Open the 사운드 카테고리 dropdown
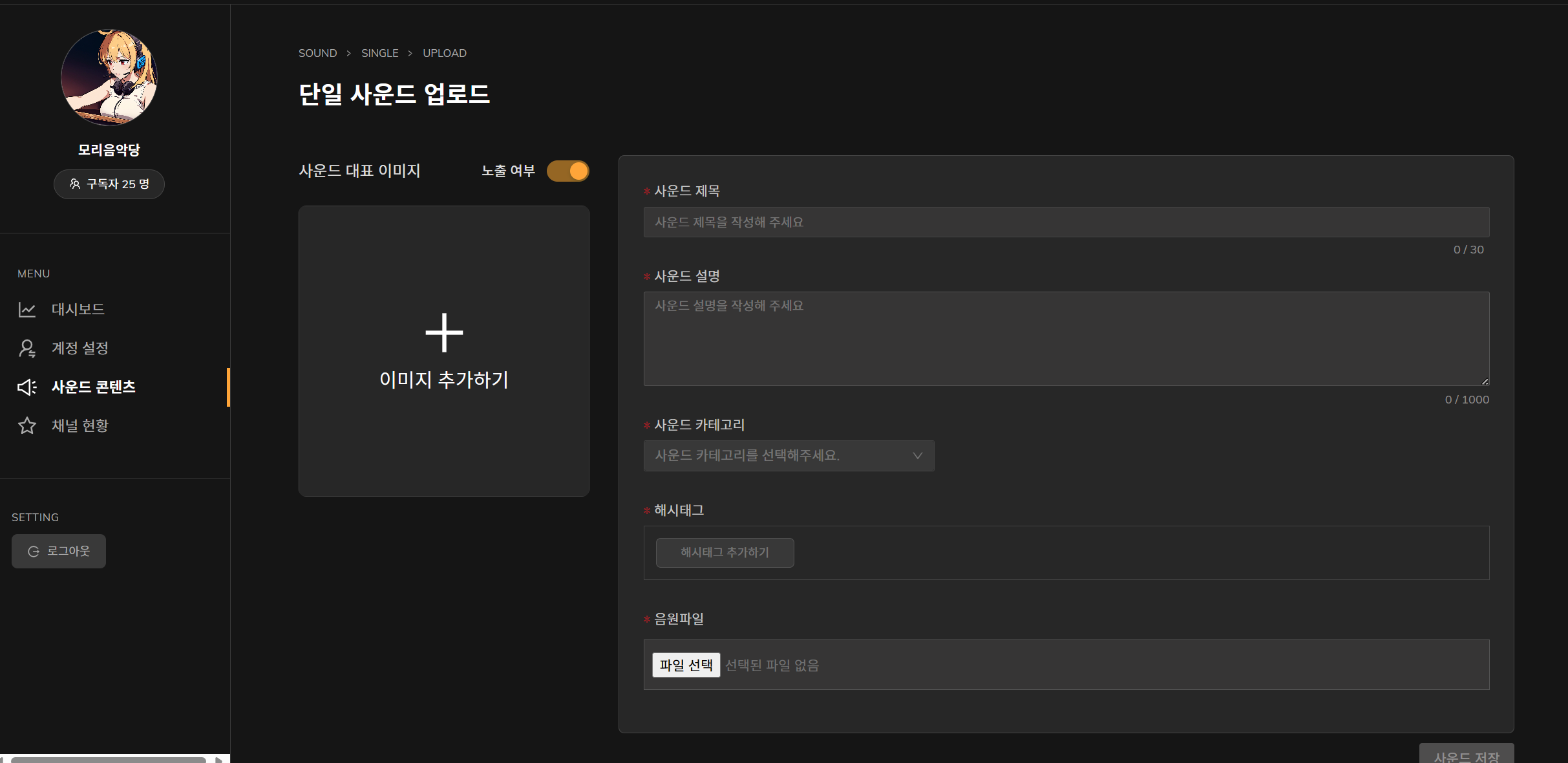The image size is (1568, 763). point(788,456)
